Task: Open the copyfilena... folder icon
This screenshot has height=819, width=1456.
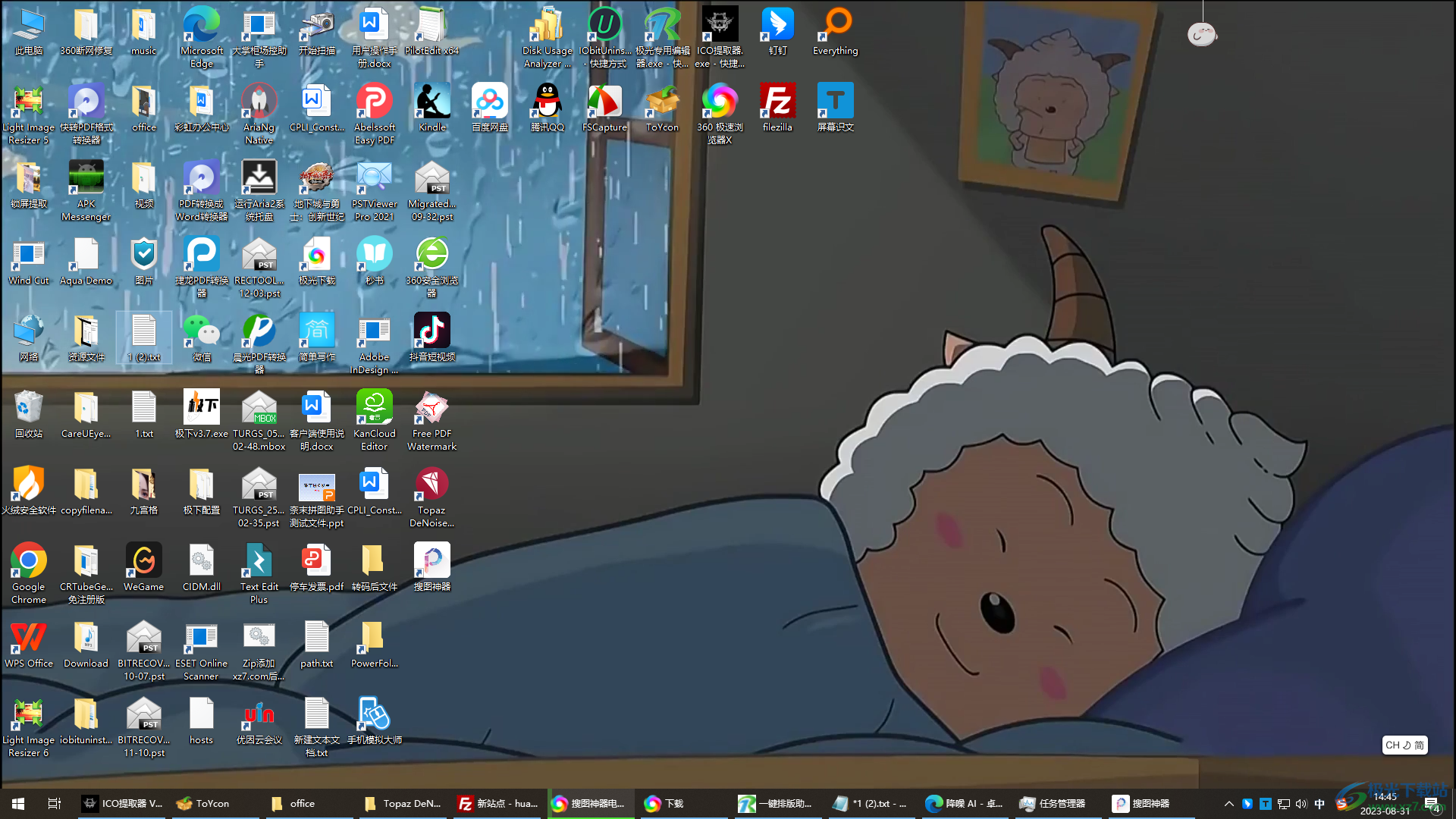Action: 86,491
